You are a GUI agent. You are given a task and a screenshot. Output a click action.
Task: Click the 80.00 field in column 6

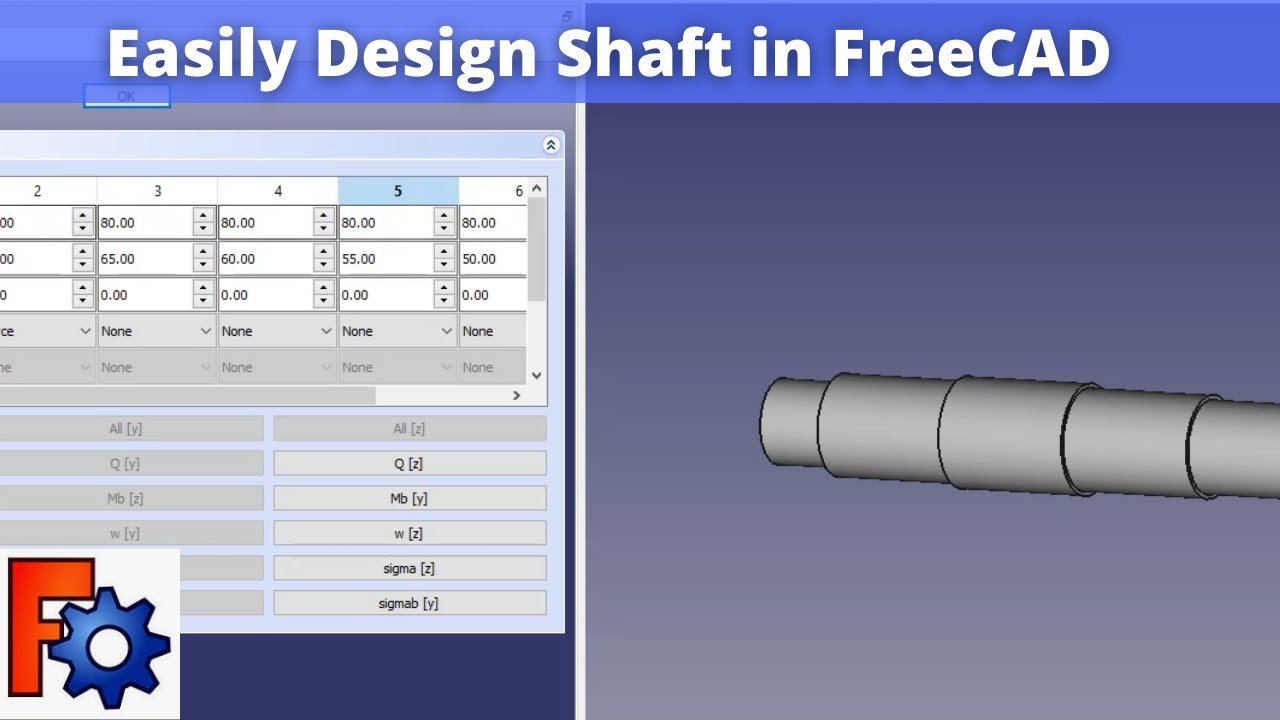493,223
